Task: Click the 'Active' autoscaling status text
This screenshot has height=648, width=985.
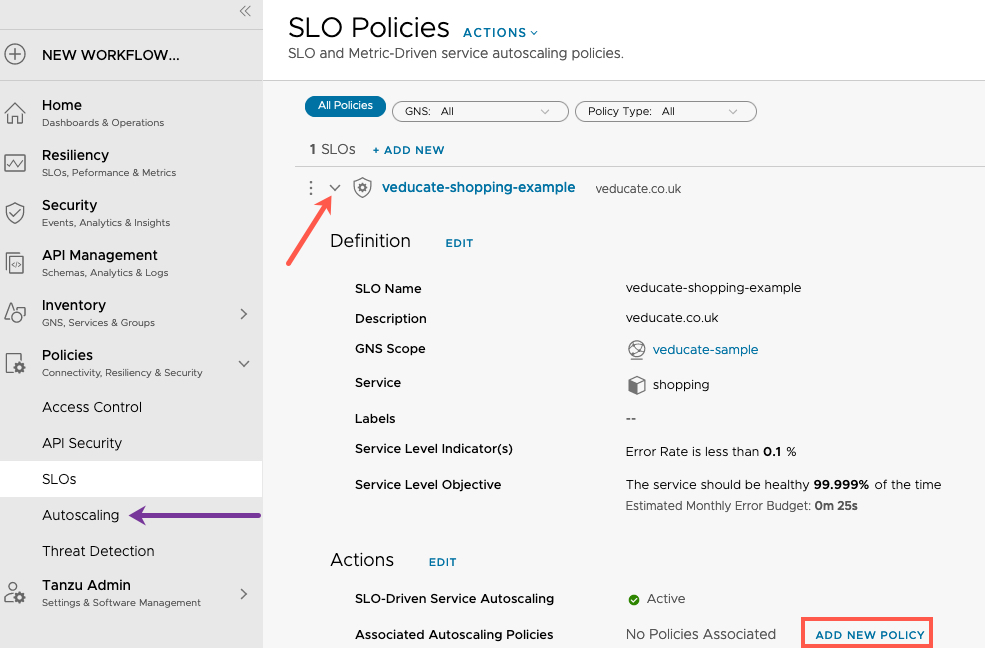Action: (x=666, y=598)
